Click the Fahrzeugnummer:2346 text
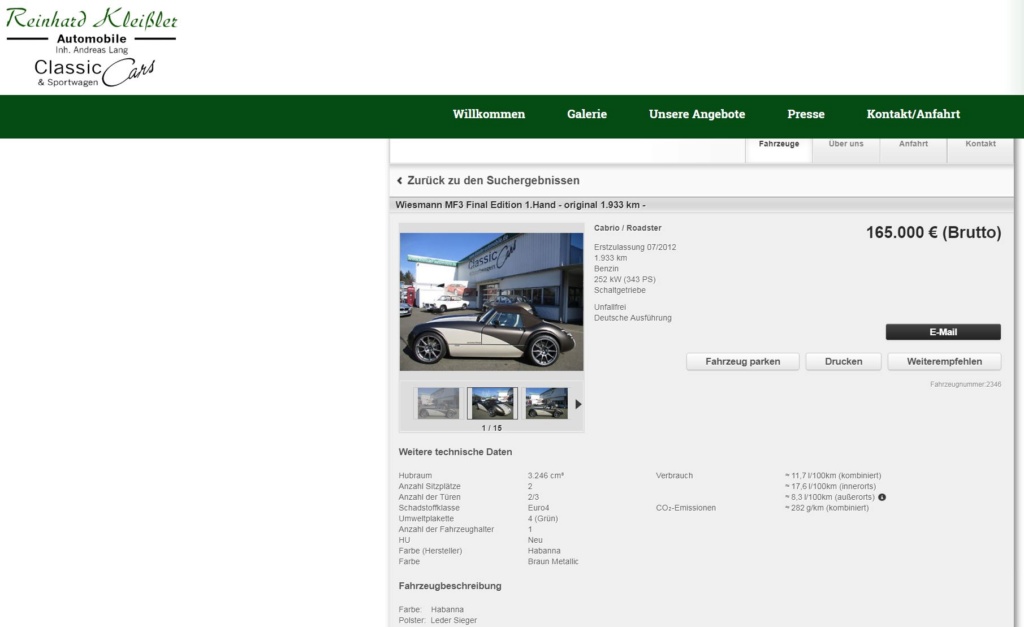This screenshot has width=1024, height=627. [965, 385]
